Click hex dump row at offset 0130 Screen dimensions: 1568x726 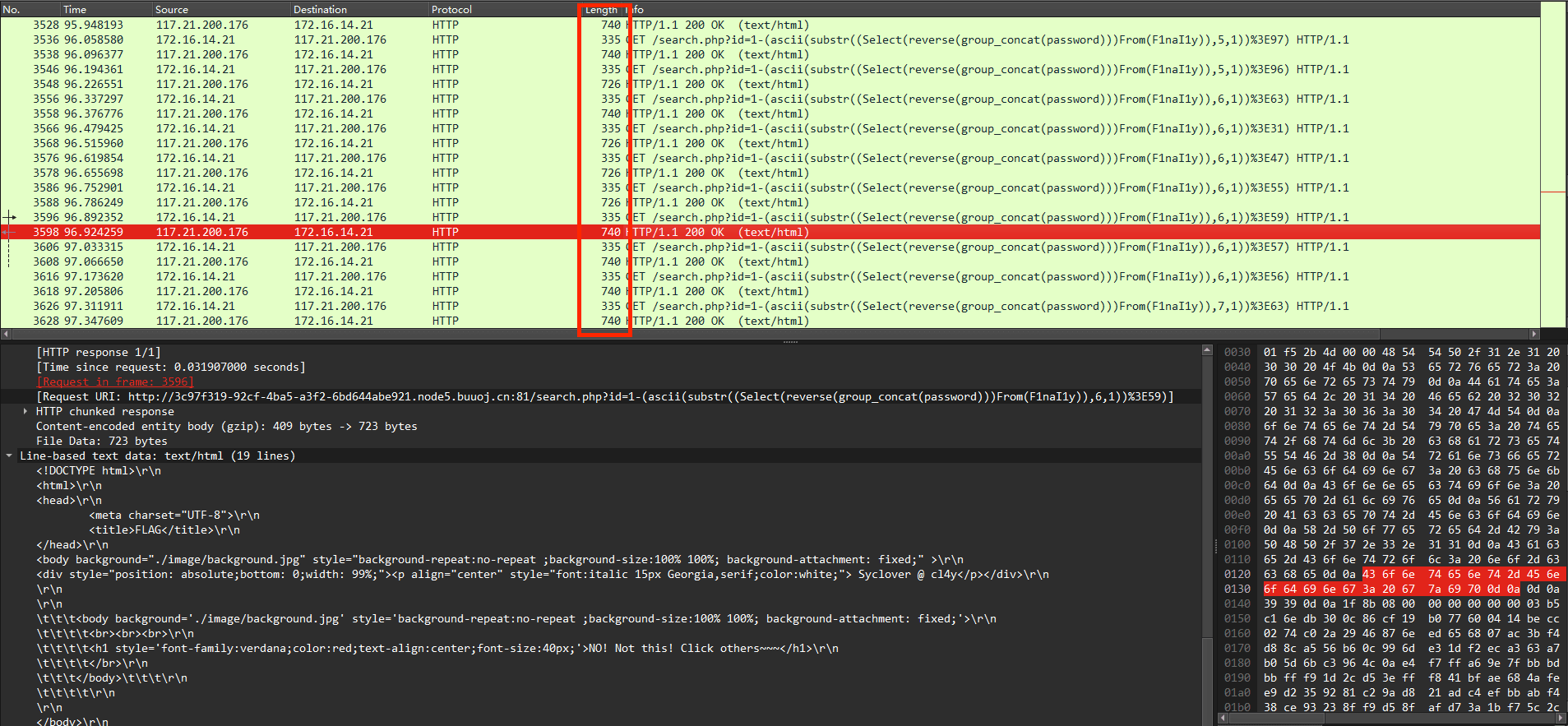1392,589
